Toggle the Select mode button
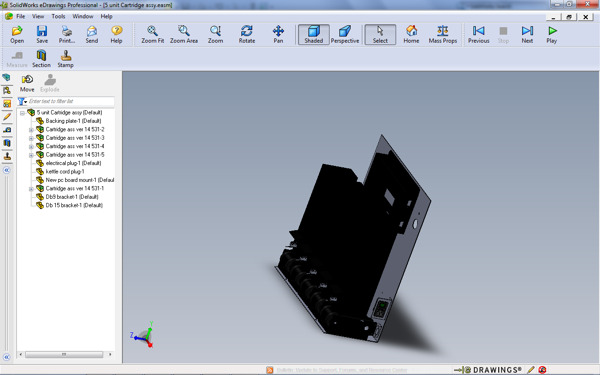This screenshot has width=600, height=375. (380, 34)
